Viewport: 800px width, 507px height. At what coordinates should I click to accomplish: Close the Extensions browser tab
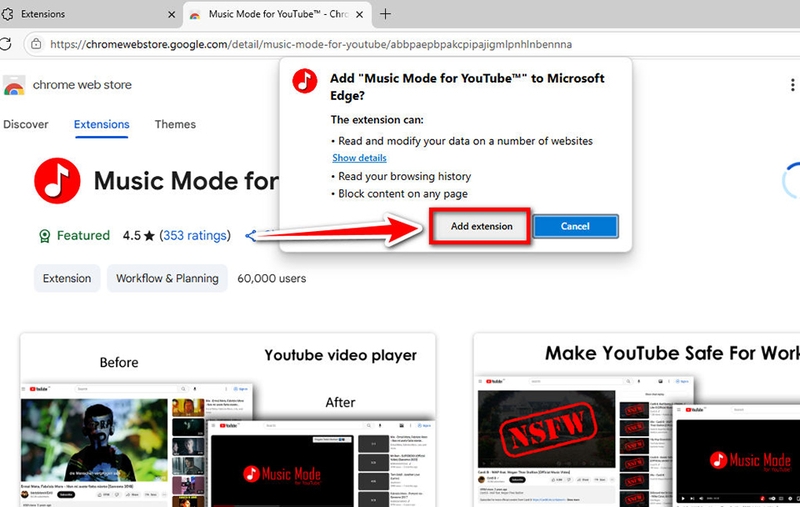click(x=171, y=15)
